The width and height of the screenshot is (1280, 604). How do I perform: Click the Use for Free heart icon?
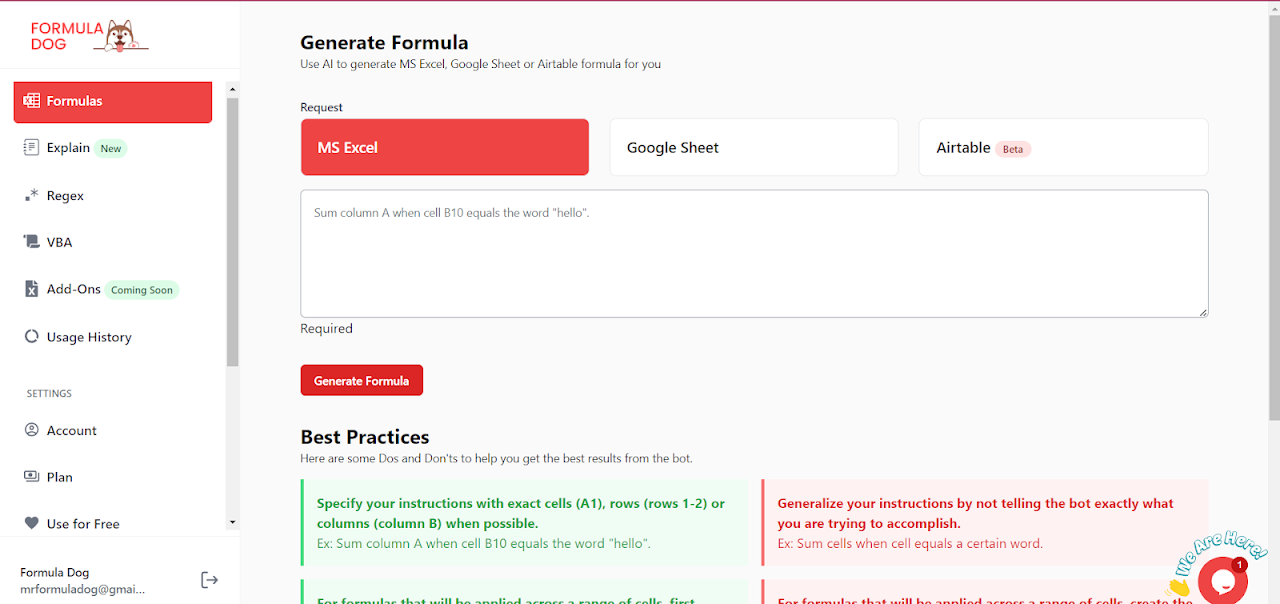(x=32, y=523)
